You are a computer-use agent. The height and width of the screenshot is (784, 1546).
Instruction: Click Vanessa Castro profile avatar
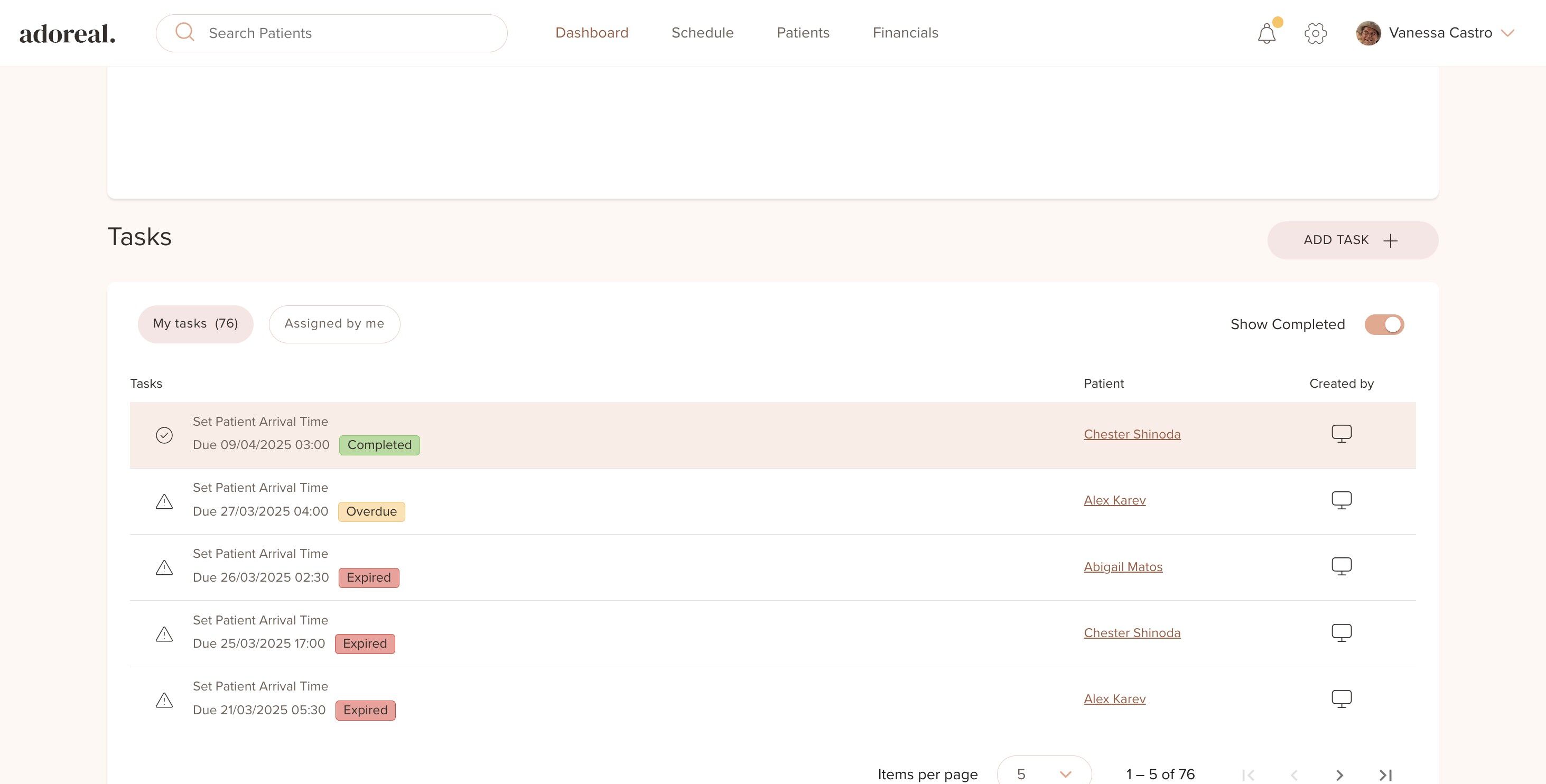[1368, 33]
